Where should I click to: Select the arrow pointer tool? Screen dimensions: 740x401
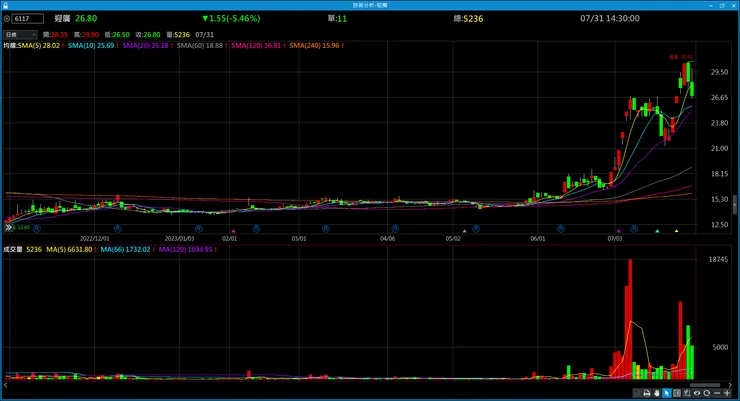pyautogui.click(x=667, y=393)
